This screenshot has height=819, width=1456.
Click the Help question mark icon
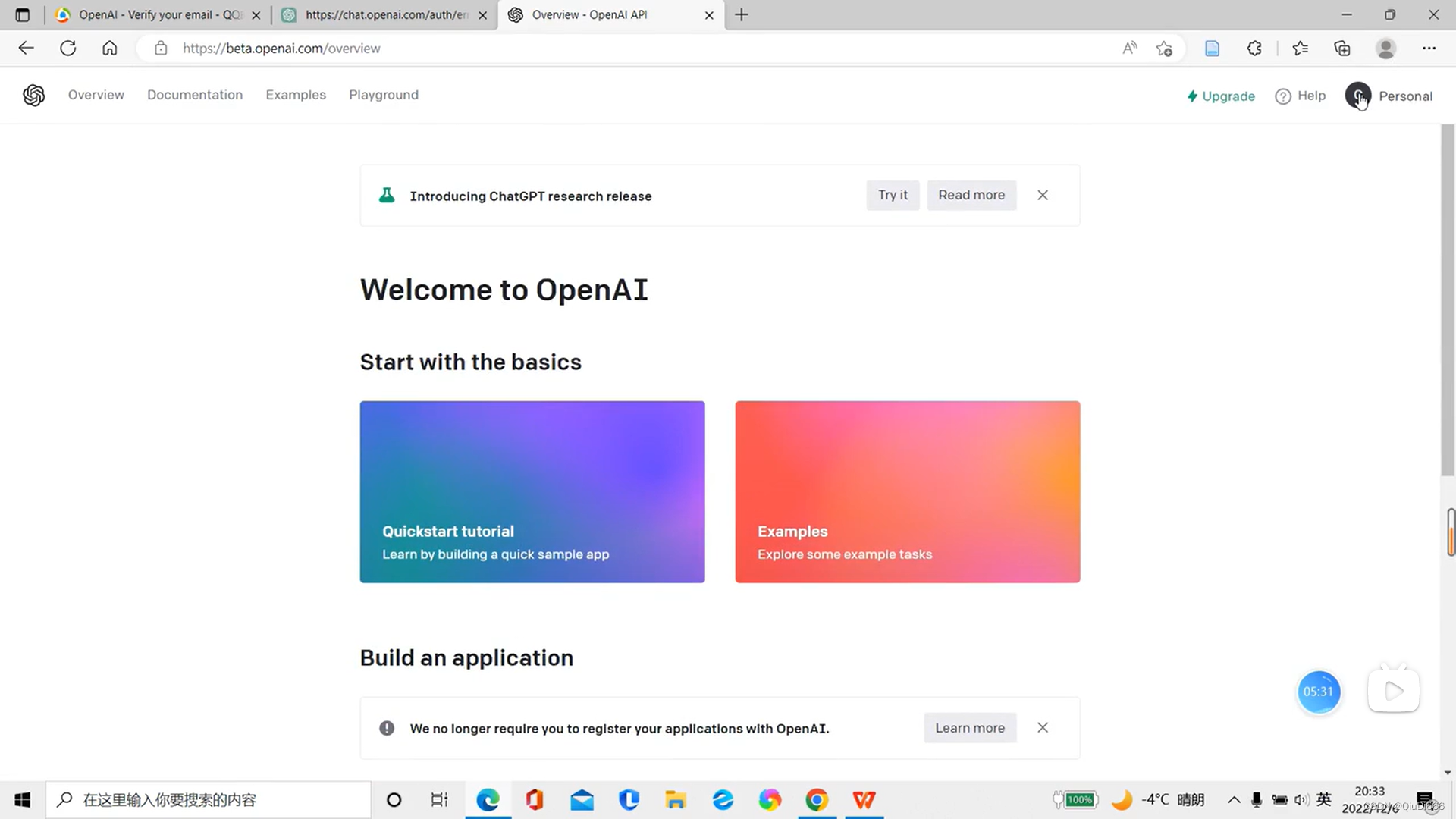click(1283, 95)
